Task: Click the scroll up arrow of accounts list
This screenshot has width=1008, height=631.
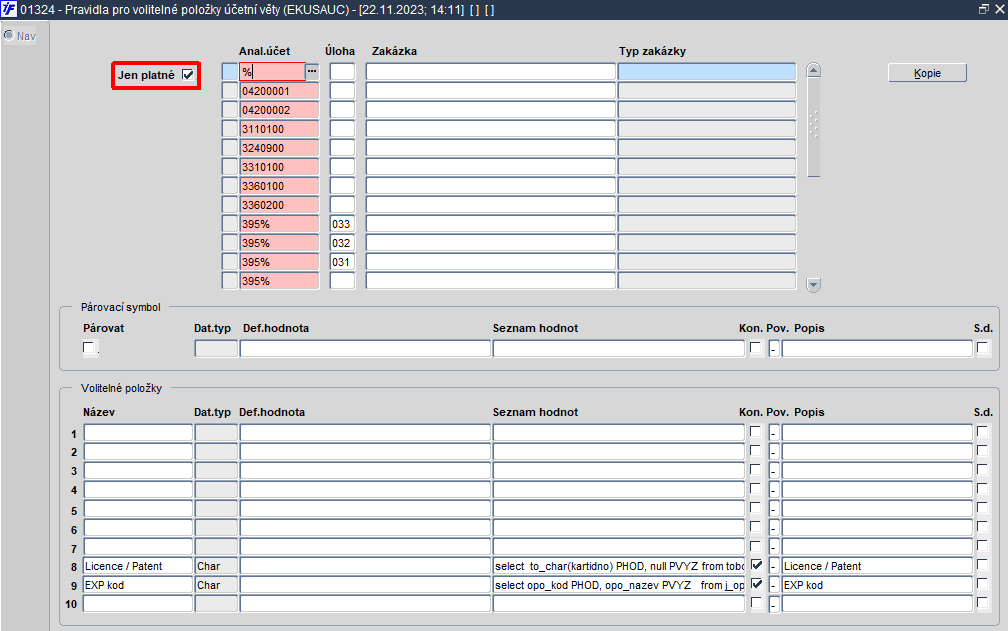Action: point(813,71)
